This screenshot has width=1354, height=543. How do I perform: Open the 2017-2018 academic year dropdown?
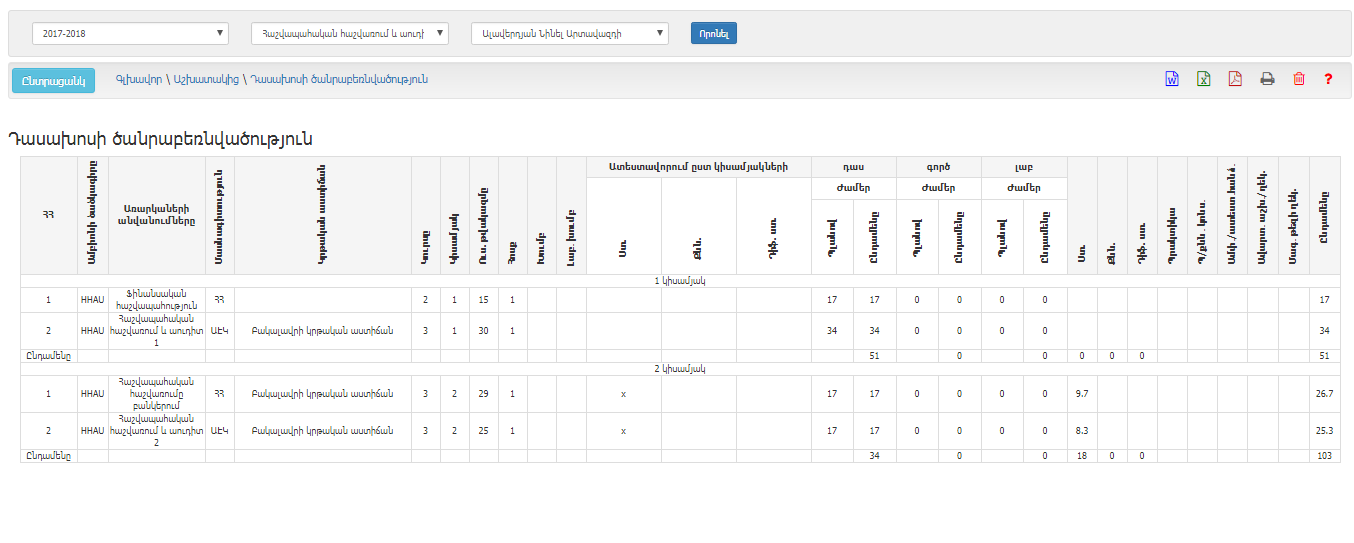pos(130,34)
